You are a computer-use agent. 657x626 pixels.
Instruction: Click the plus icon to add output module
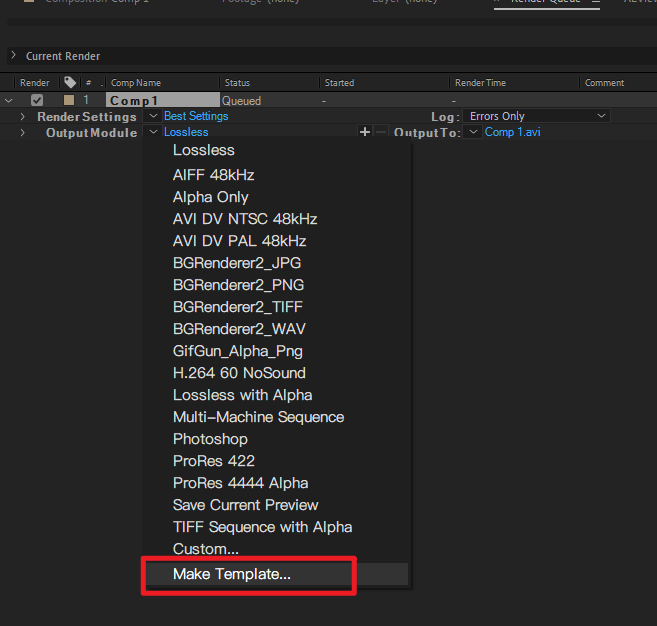coord(365,132)
